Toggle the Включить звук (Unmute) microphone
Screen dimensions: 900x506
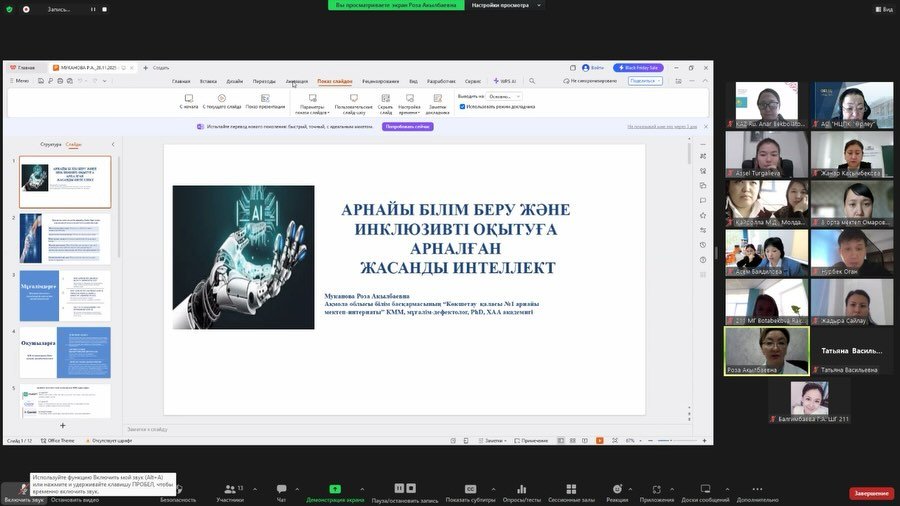click(23, 489)
